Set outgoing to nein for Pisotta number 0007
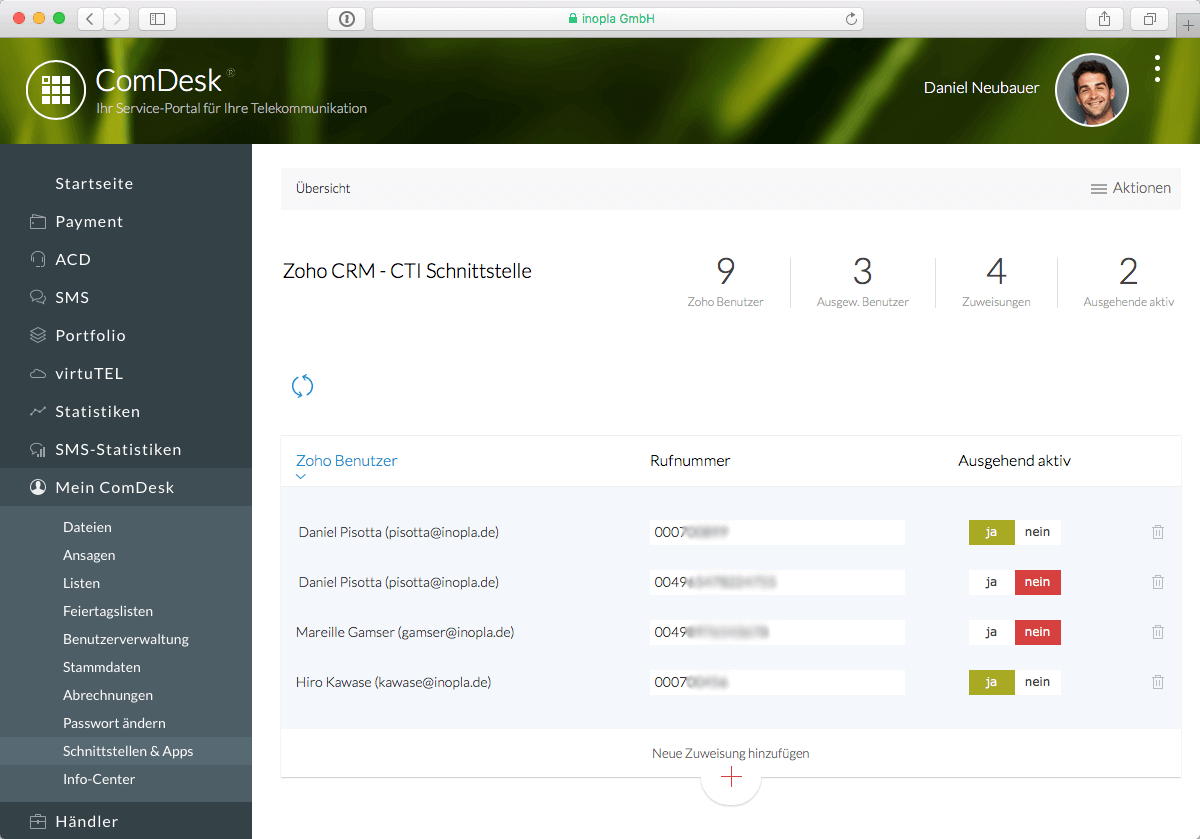The width and height of the screenshot is (1200, 839). (x=1038, y=532)
